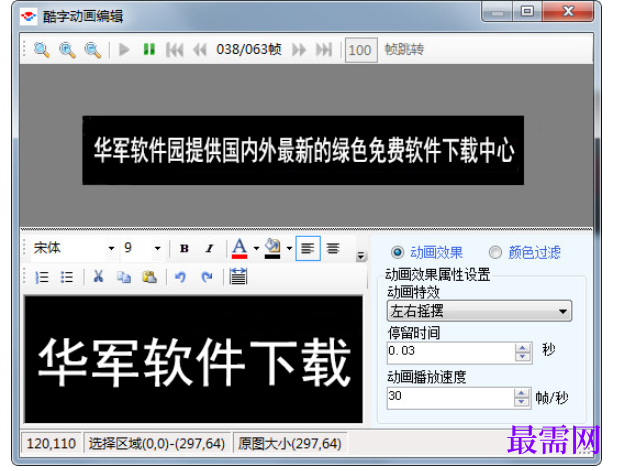Step forward one frame

coord(299,50)
